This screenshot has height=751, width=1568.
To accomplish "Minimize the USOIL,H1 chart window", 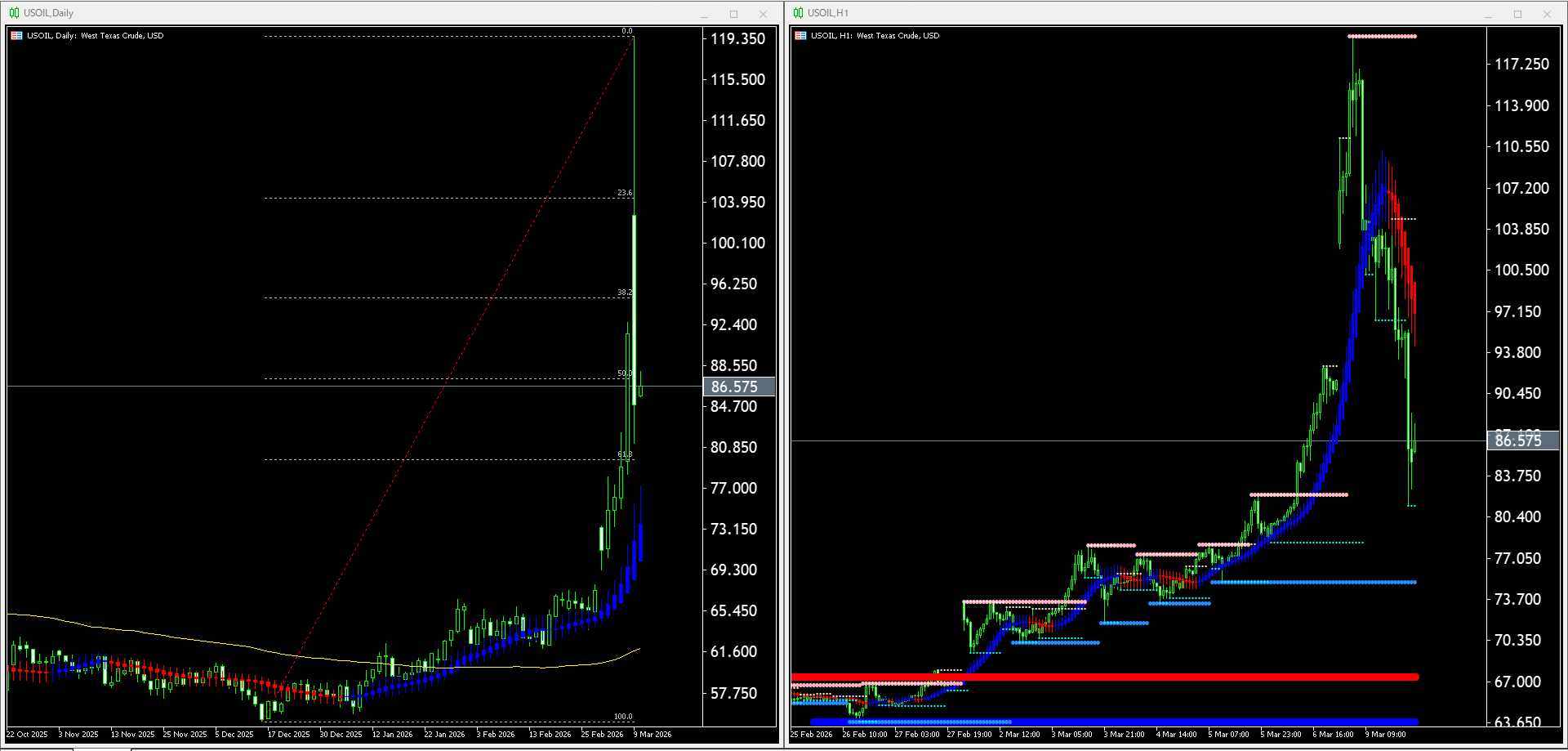I will (1488, 14).
